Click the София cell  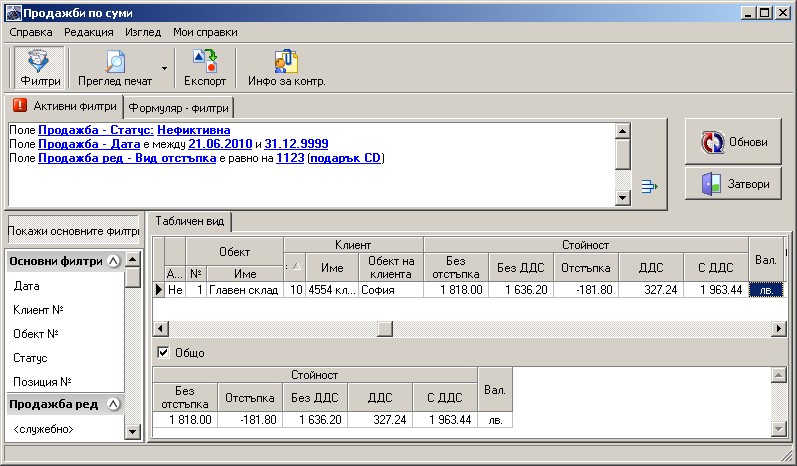click(x=391, y=290)
